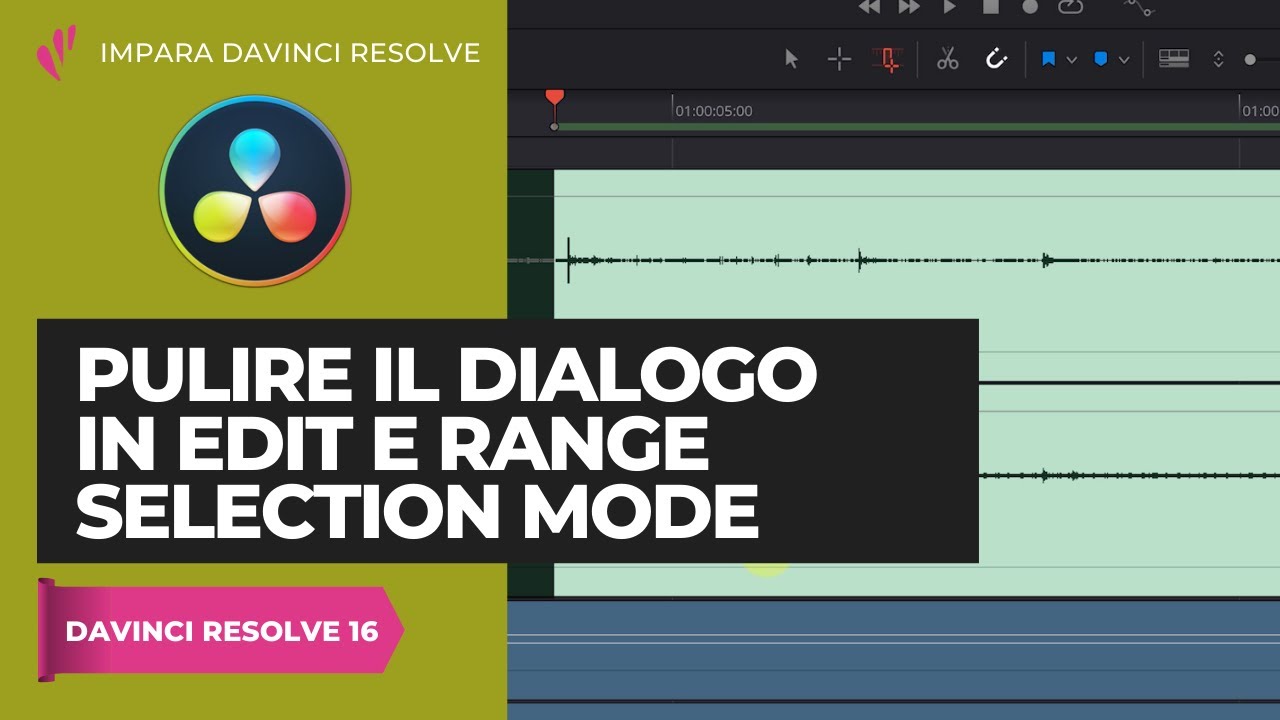Select the crosshair range selection tool
The image size is (1280, 720).
839,59
